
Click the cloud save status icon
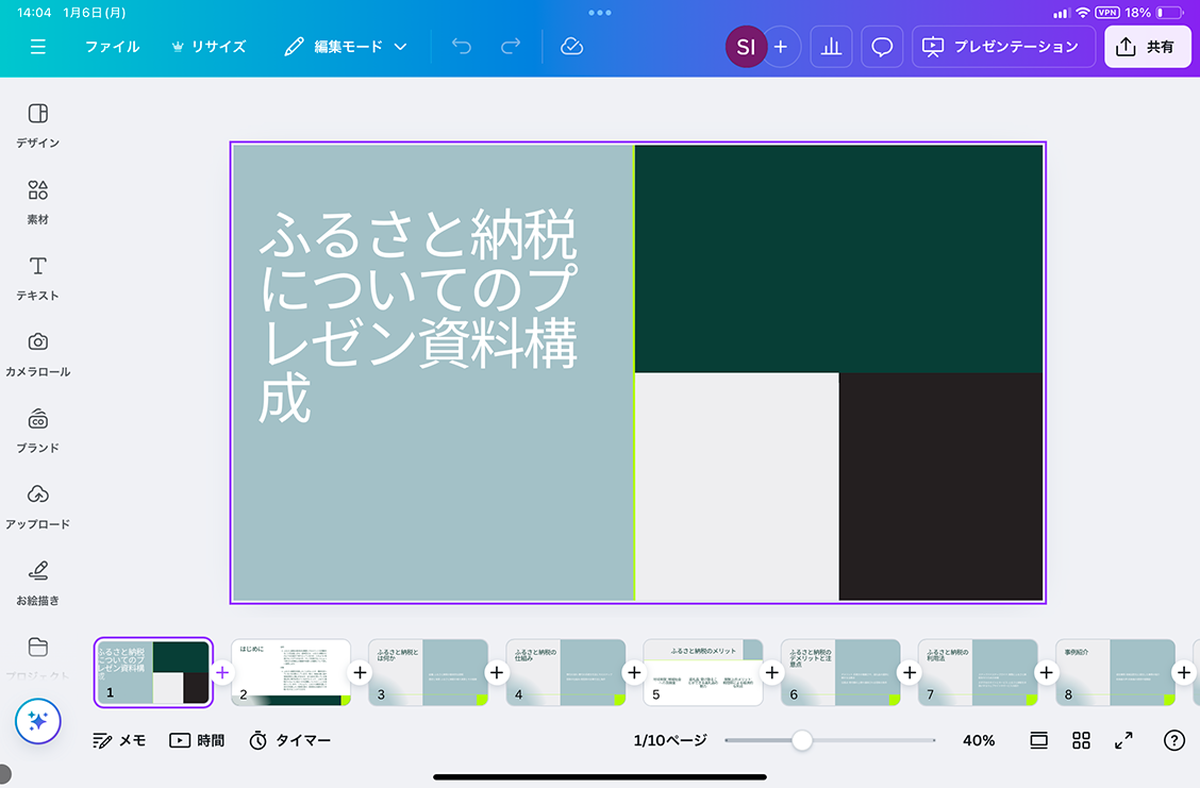click(x=572, y=47)
